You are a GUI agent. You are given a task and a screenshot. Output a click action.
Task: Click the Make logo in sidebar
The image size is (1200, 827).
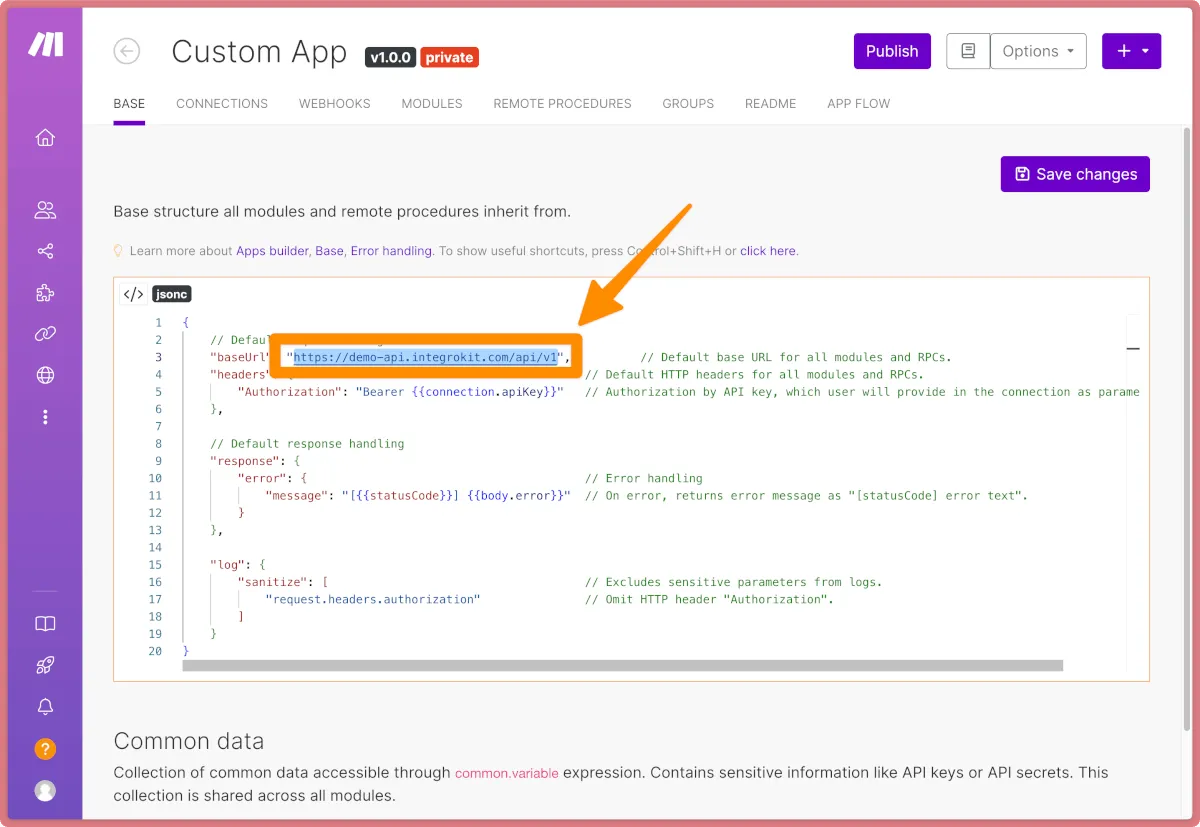(45, 45)
